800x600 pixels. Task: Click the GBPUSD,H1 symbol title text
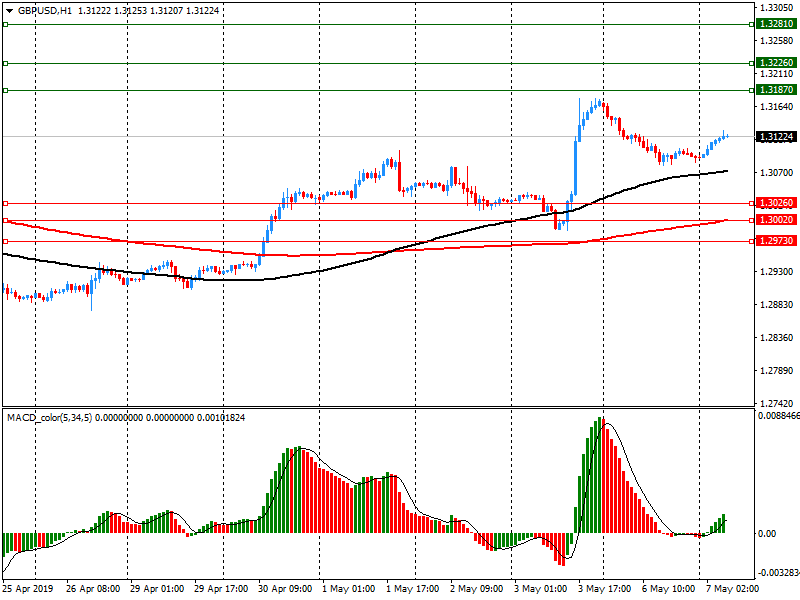click(44, 10)
